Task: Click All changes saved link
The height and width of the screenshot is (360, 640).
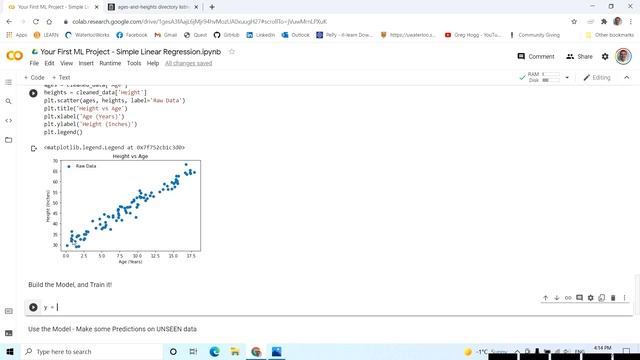Action: tap(189, 63)
